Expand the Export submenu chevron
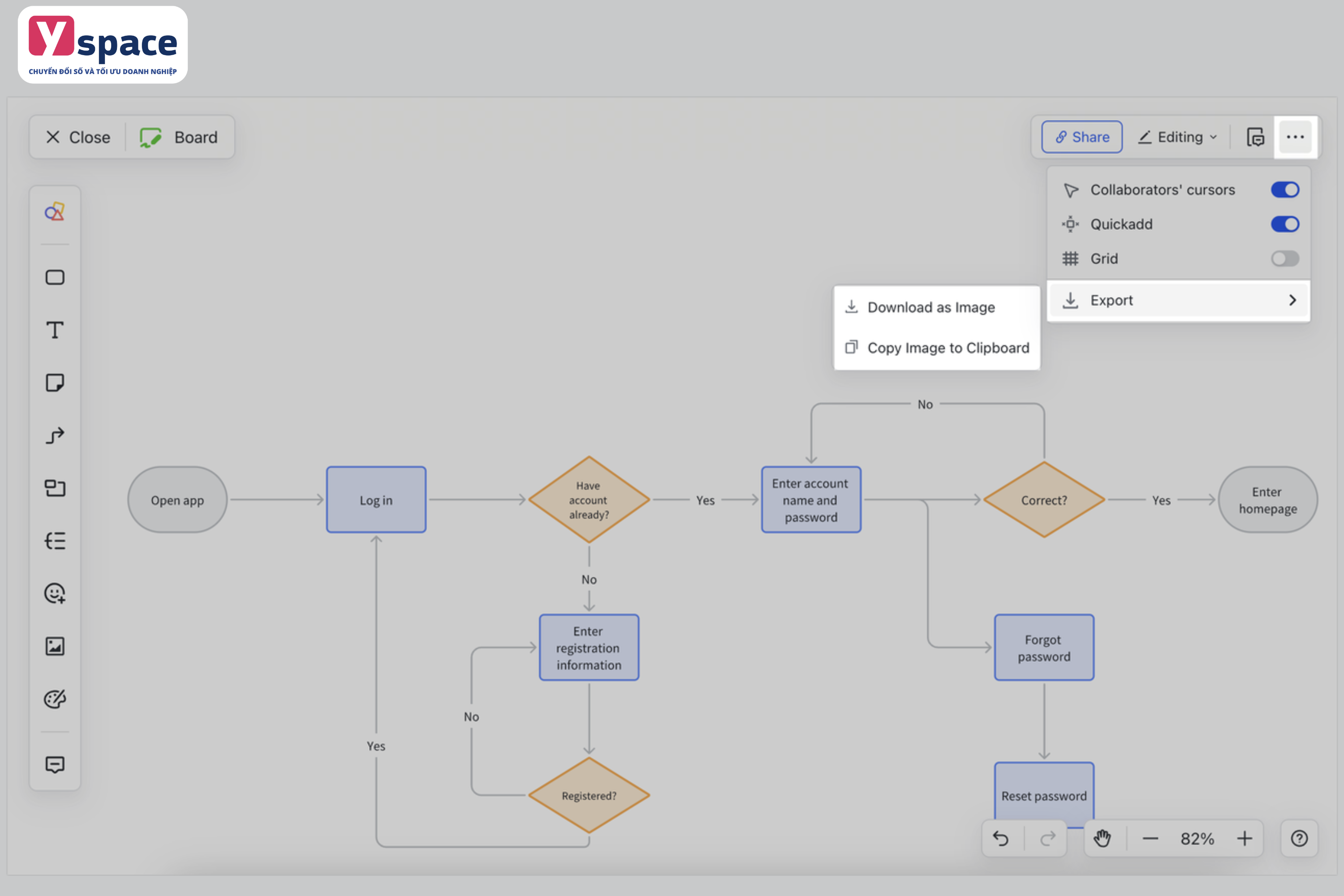The image size is (1344, 896). (1292, 300)
